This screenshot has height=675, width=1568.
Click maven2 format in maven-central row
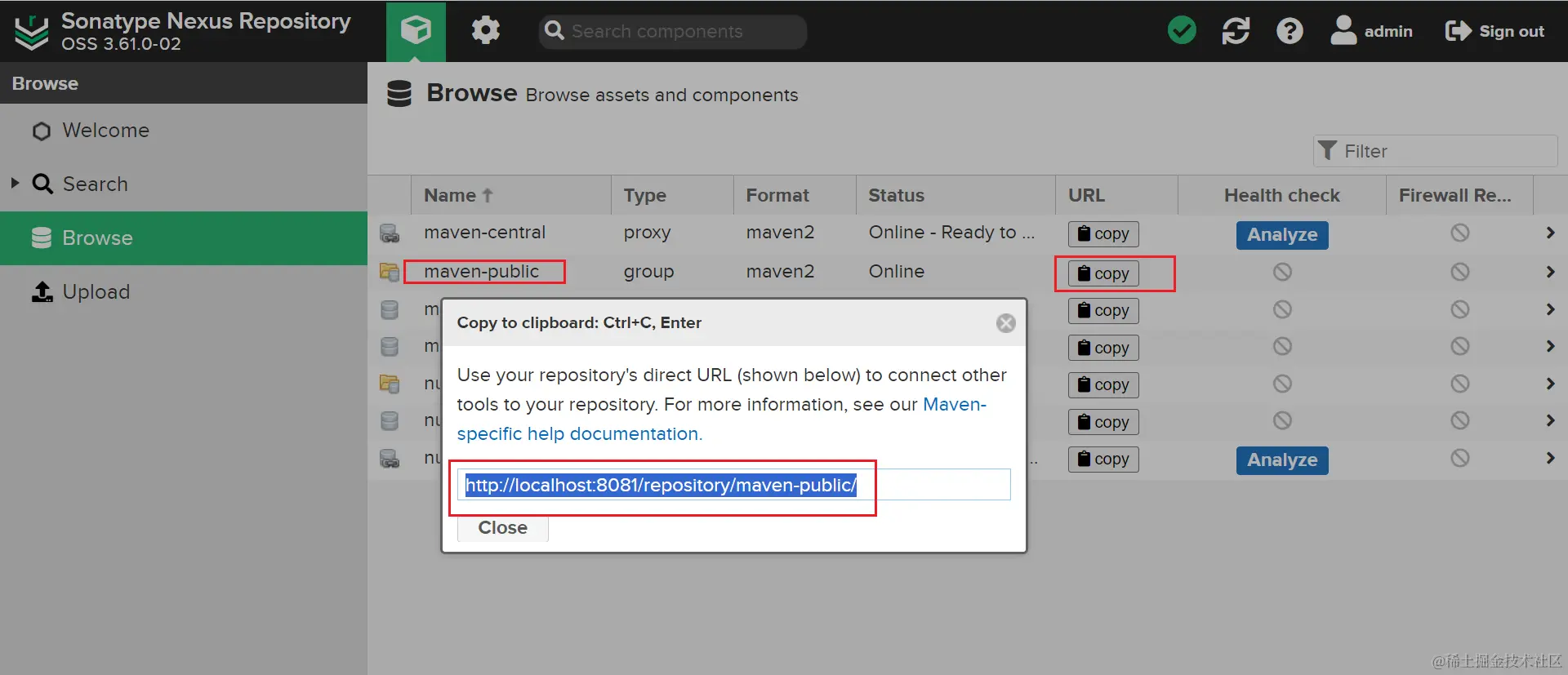point(780,233)
